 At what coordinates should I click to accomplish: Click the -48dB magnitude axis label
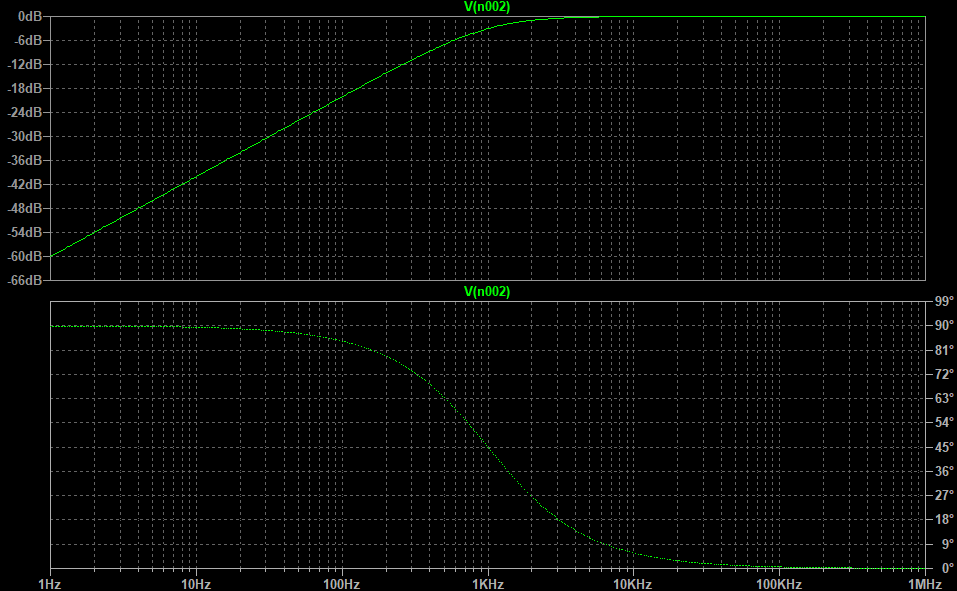click(x=25, y=209)
